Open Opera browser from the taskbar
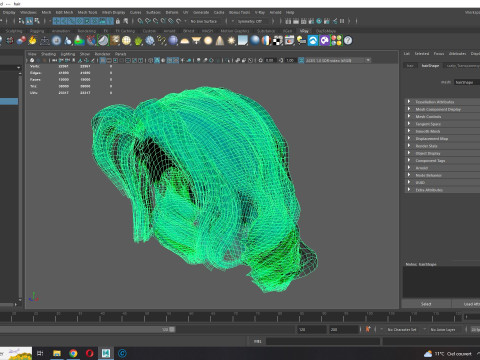The width and height of the screenshot is (480, 360). [x=90, y=353]
